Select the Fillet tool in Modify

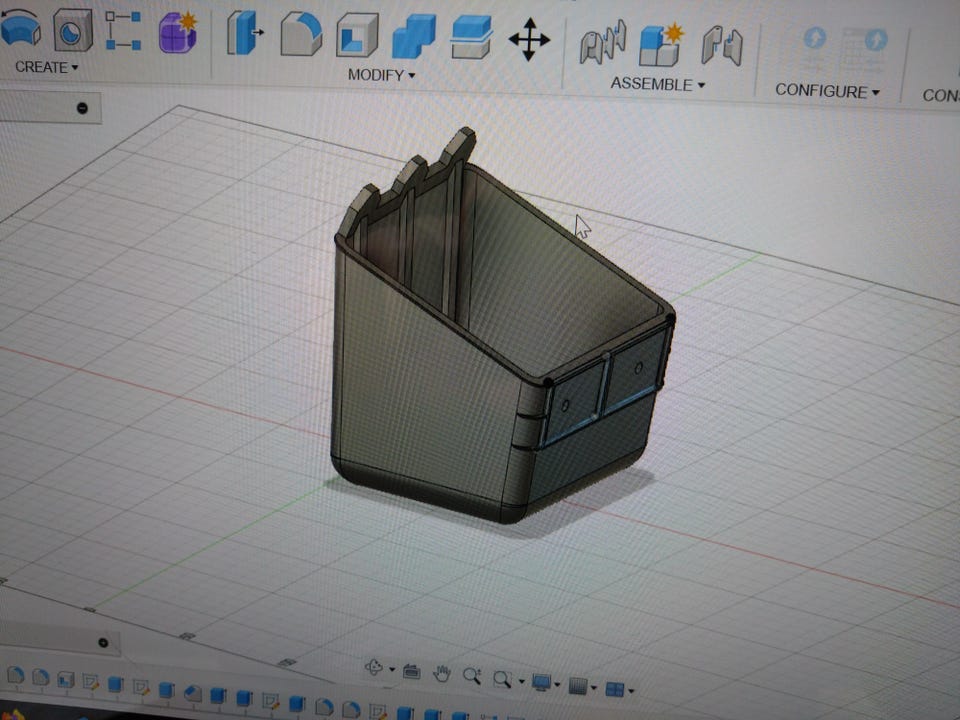pyautogui.click(x=300, y=35)
